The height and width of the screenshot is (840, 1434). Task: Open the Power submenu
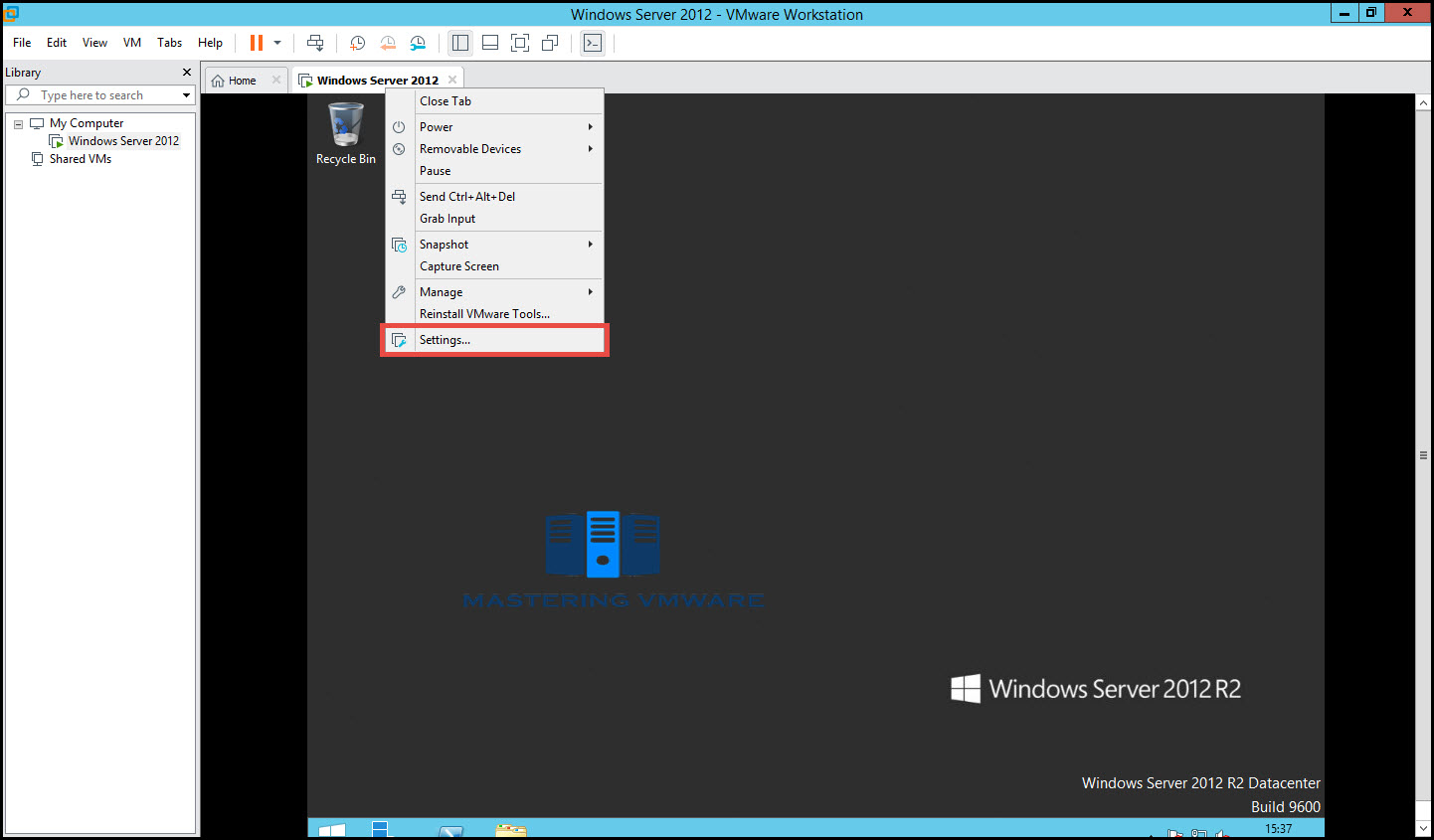(494, 127)
